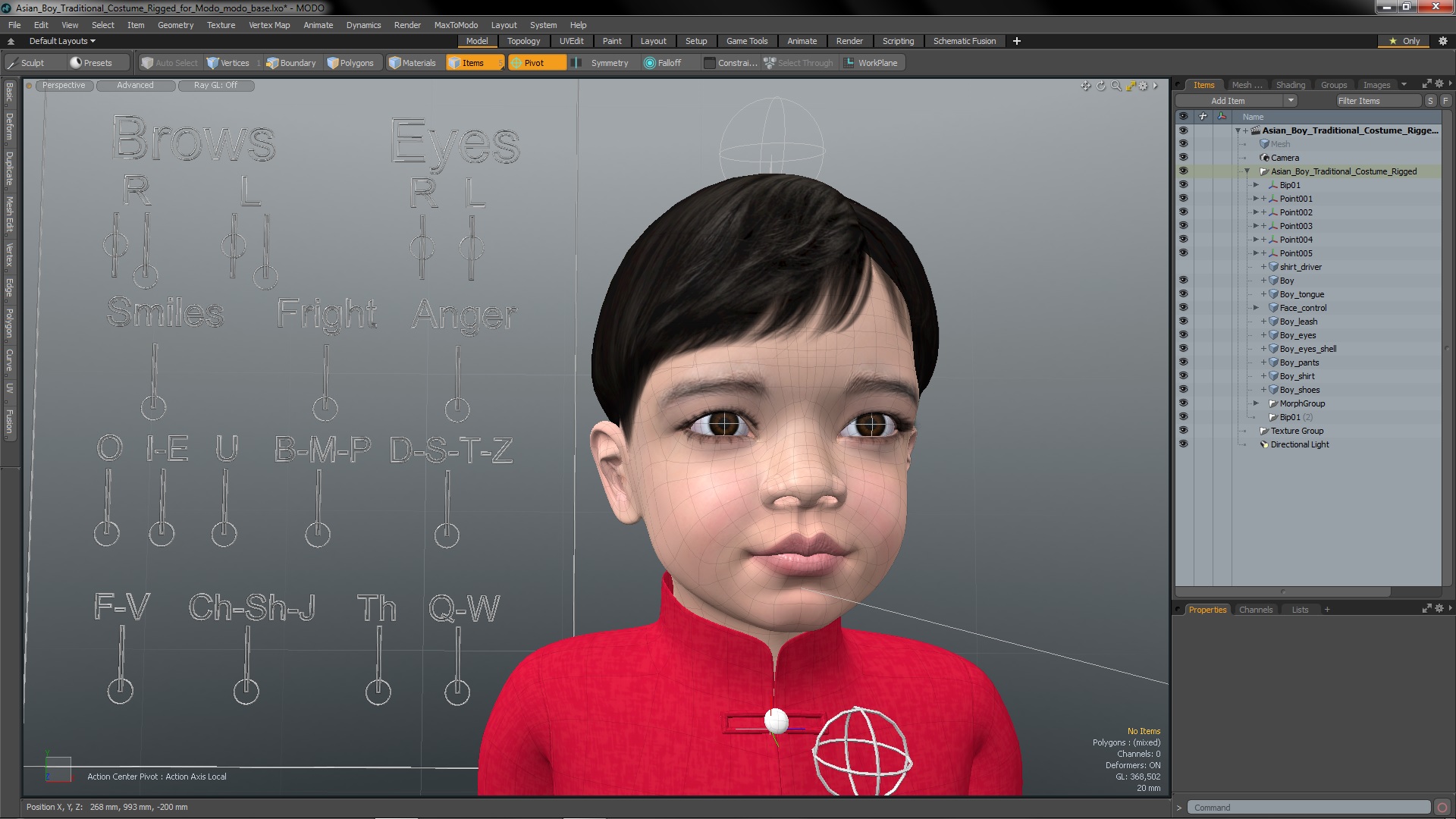Open the Lists tab
The width and height of the screenshot is (1456, 819).
1300,610
